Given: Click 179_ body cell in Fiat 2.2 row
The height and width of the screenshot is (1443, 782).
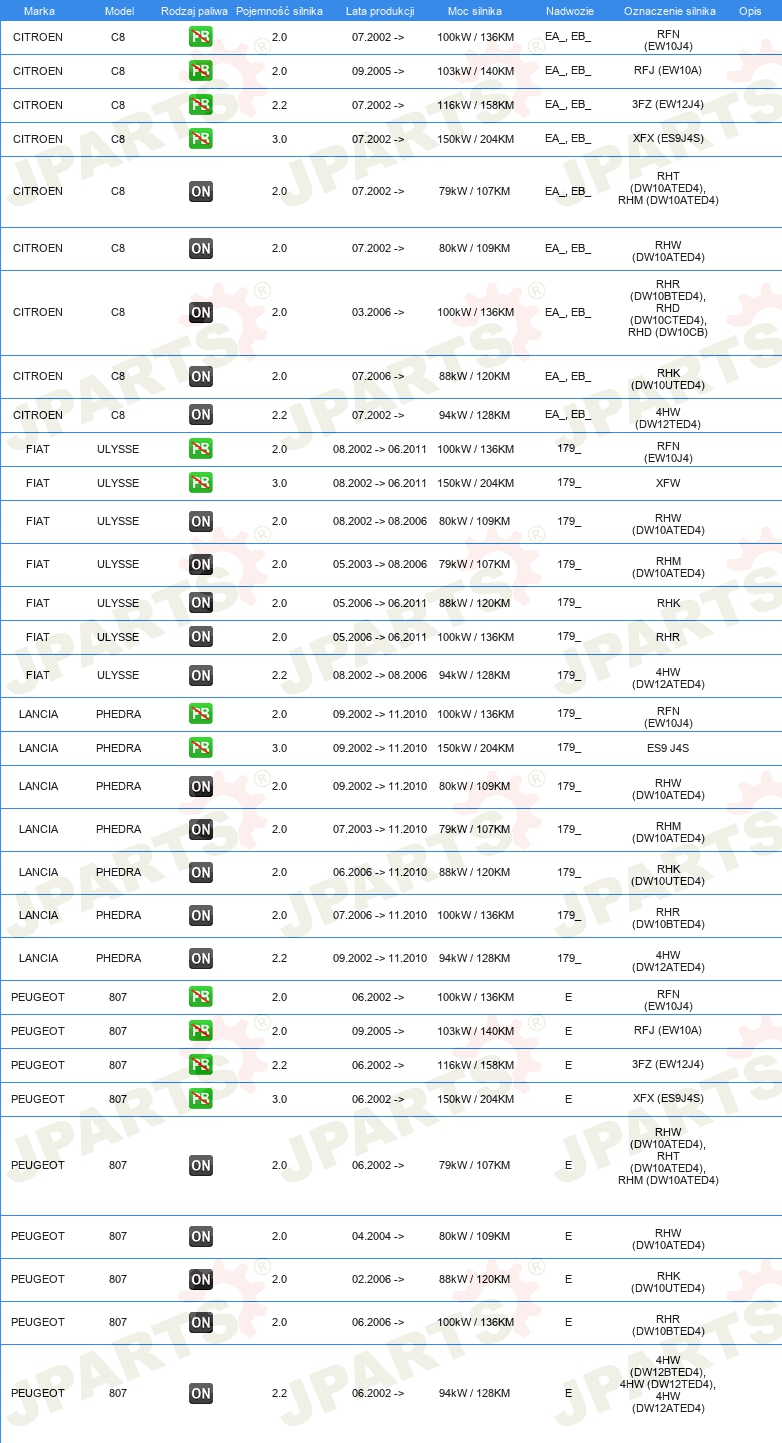Looking at the screenshot, I should coord(569,675).
